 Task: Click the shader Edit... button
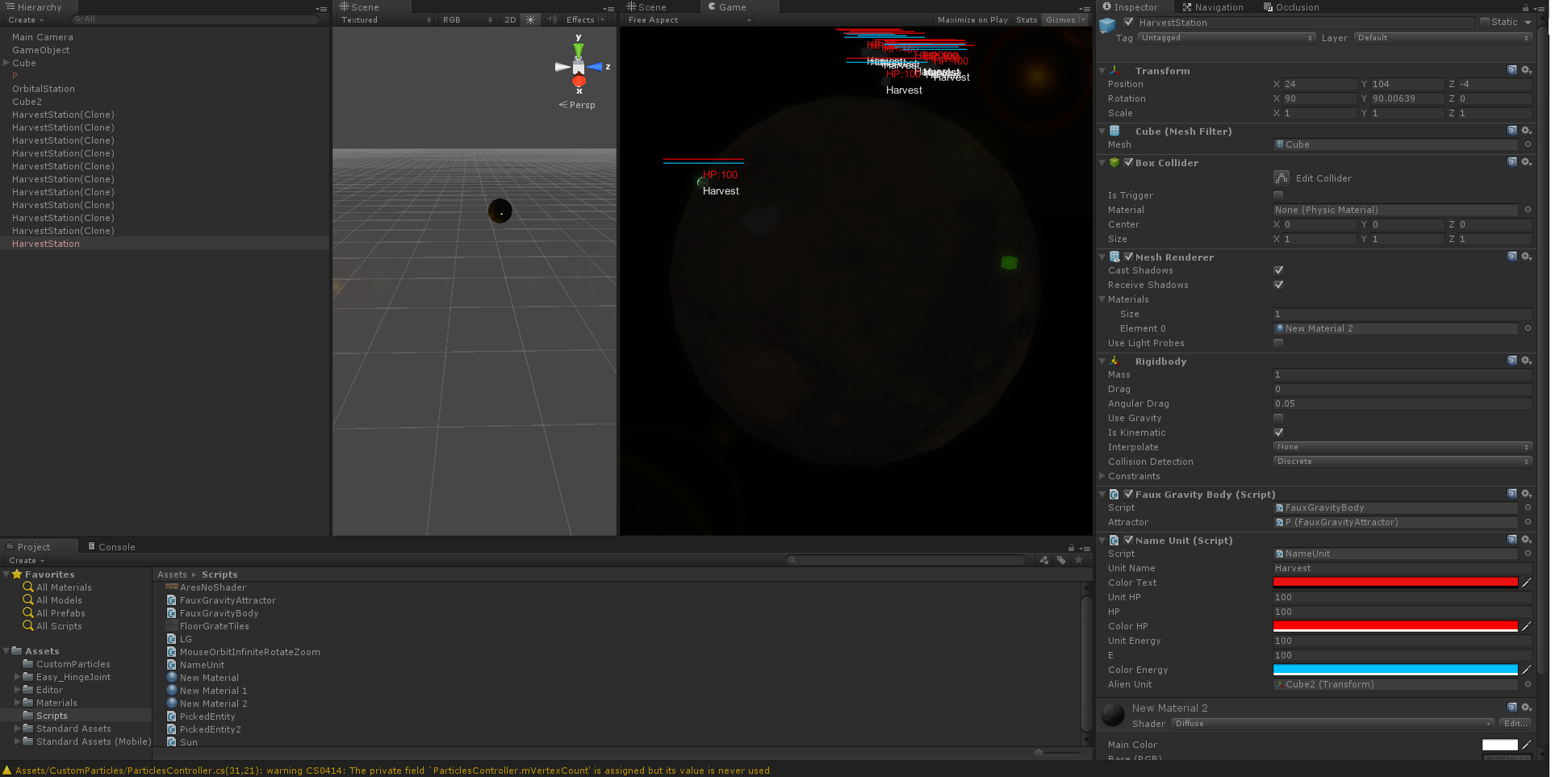1515,724
